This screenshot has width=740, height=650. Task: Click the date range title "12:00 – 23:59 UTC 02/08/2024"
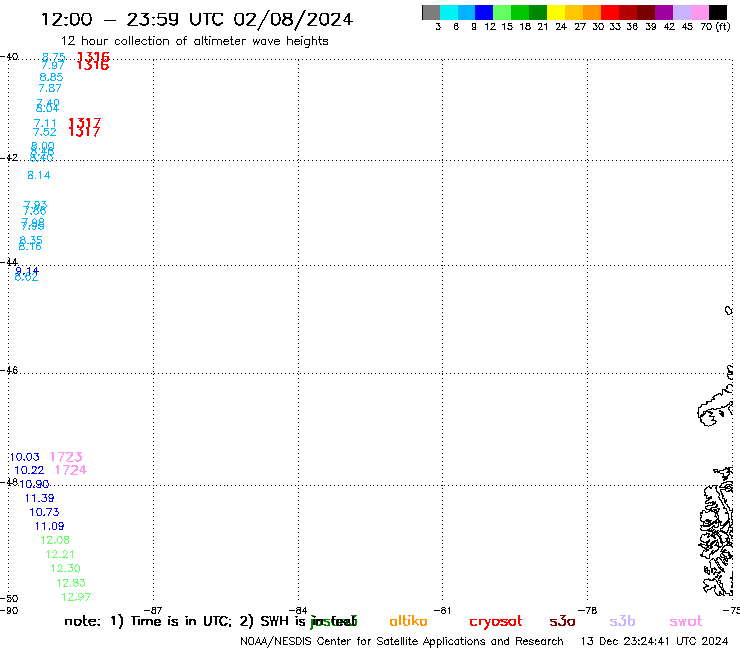[x=197, y=20]
